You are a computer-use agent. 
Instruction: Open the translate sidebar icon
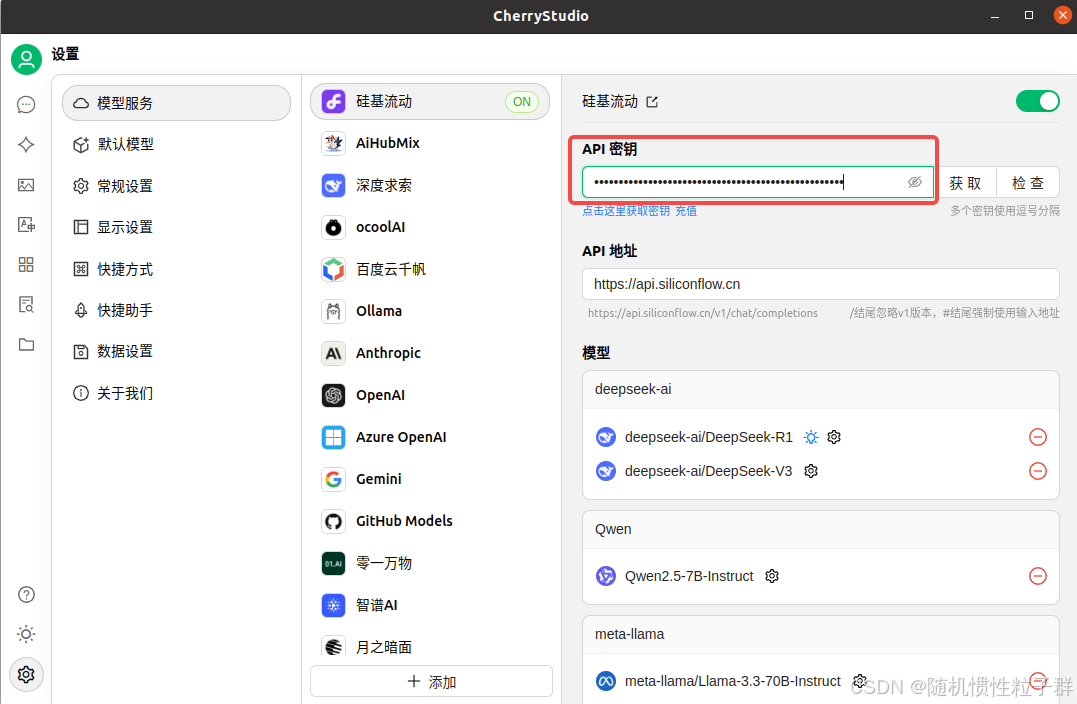[x=26, y=225]
